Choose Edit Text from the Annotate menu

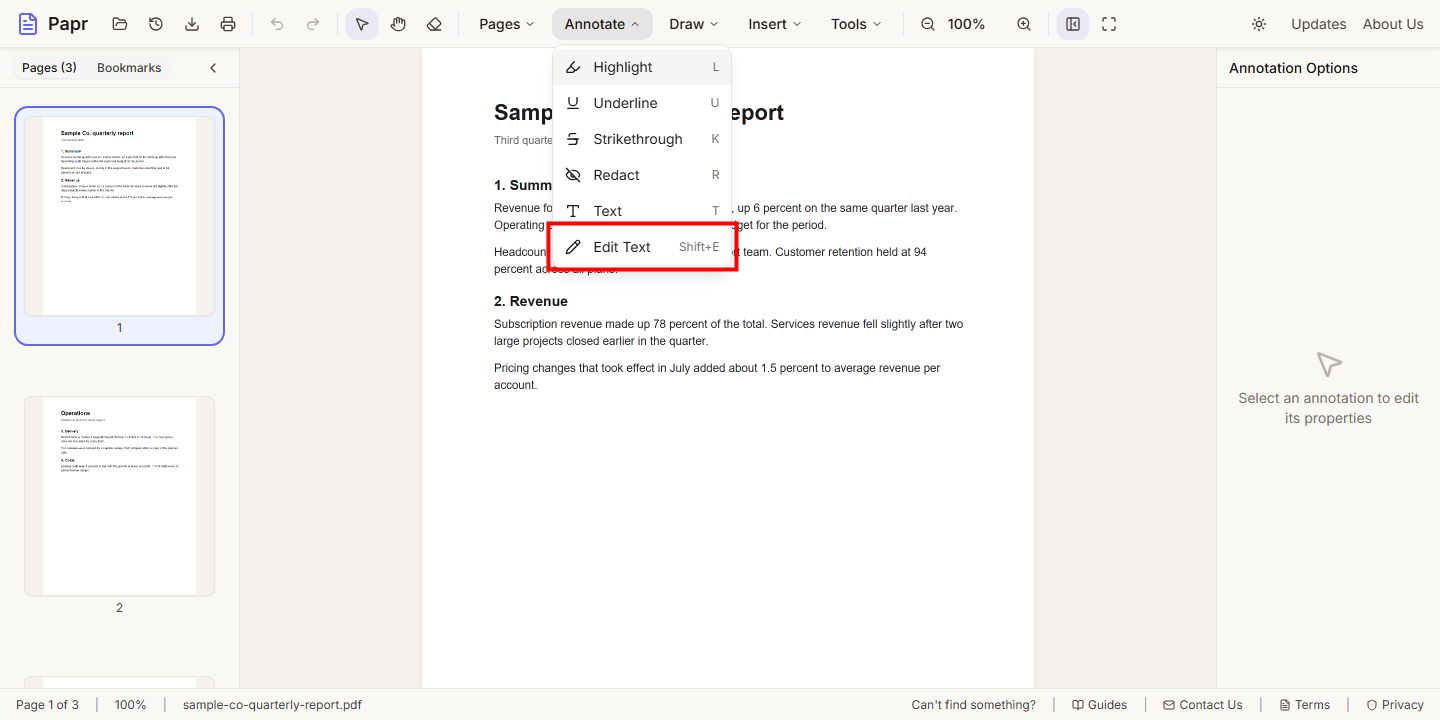tap(642, 247)
